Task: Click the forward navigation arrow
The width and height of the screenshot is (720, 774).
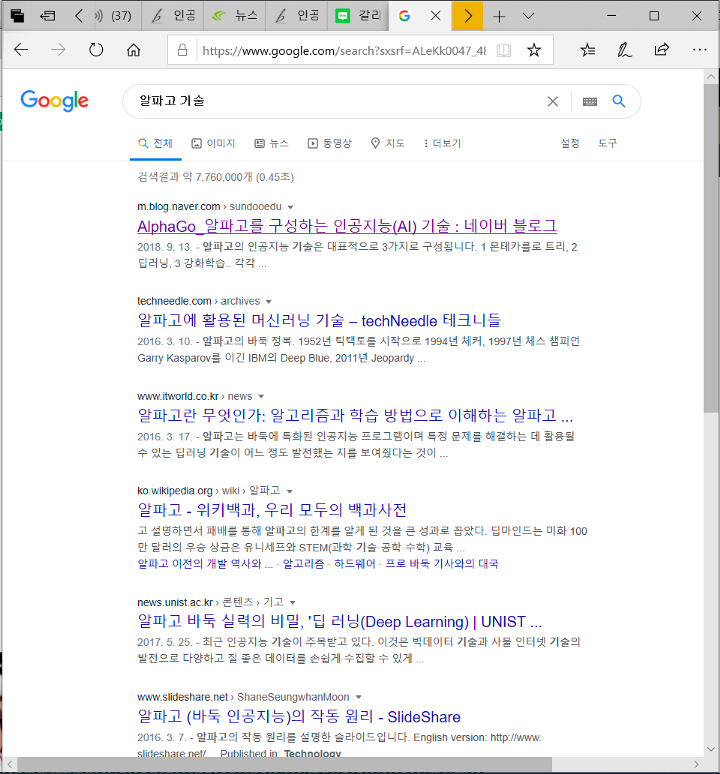Action: click(58, 49)
